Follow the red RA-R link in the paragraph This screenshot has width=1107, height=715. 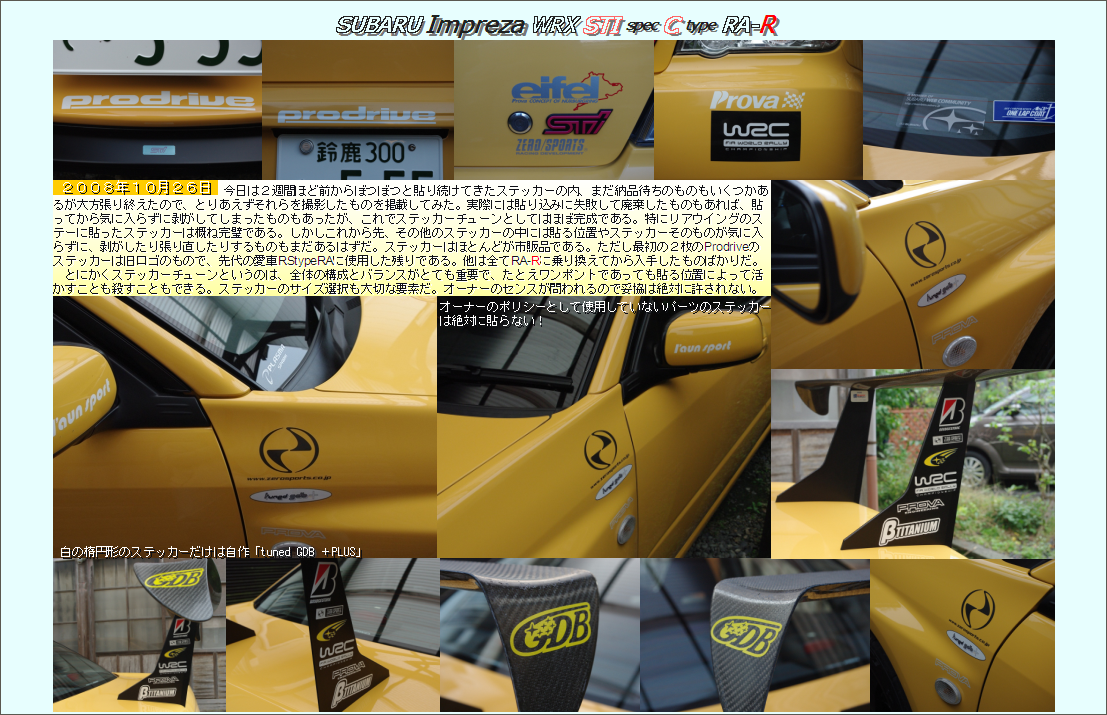pos(525,260)
